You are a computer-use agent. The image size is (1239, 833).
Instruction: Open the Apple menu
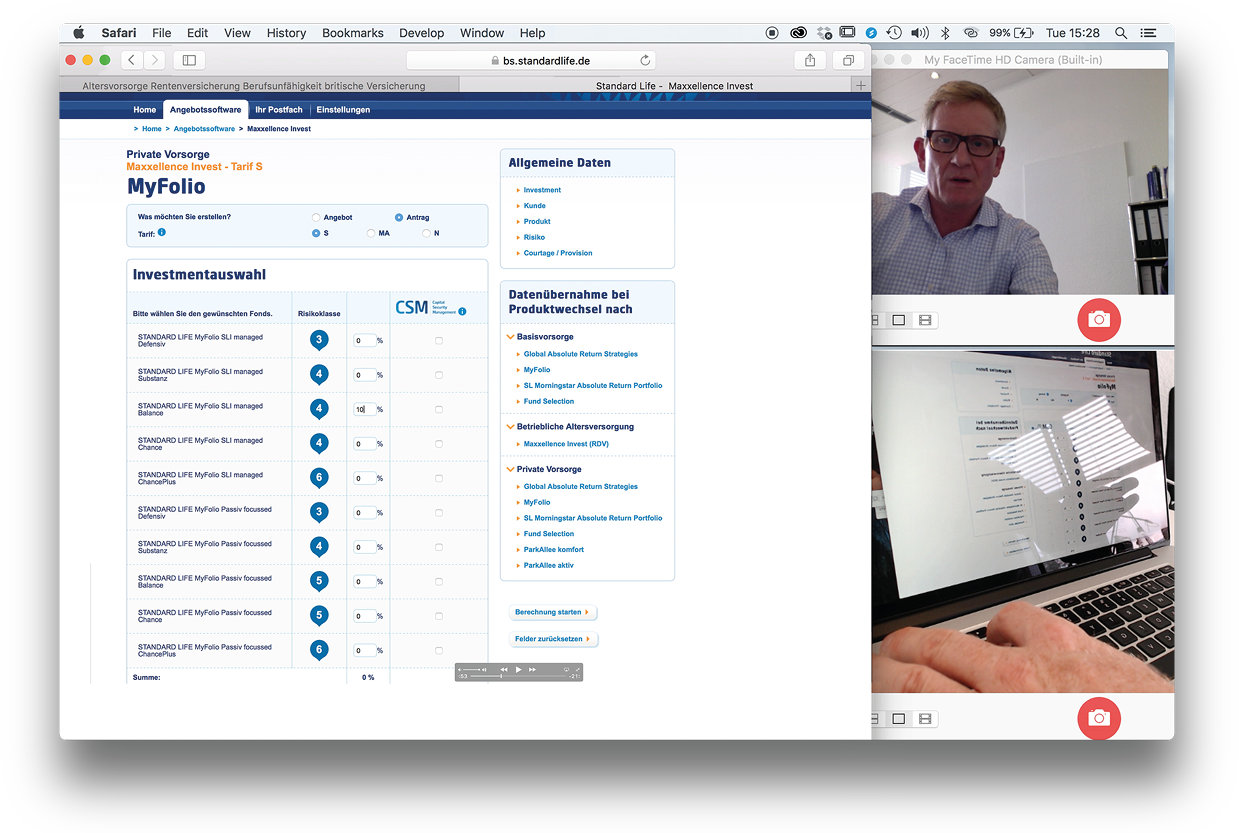click(79, 33)
